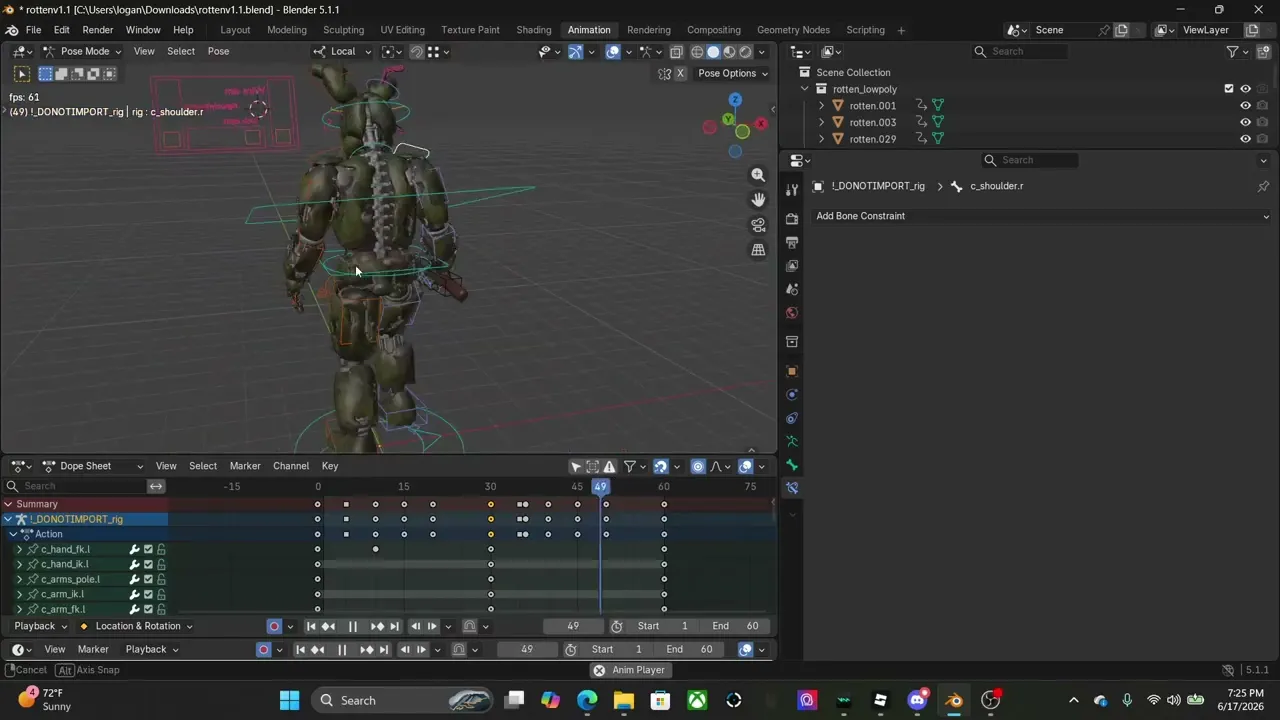
Task: Open the Render menu
Action: 97,30
